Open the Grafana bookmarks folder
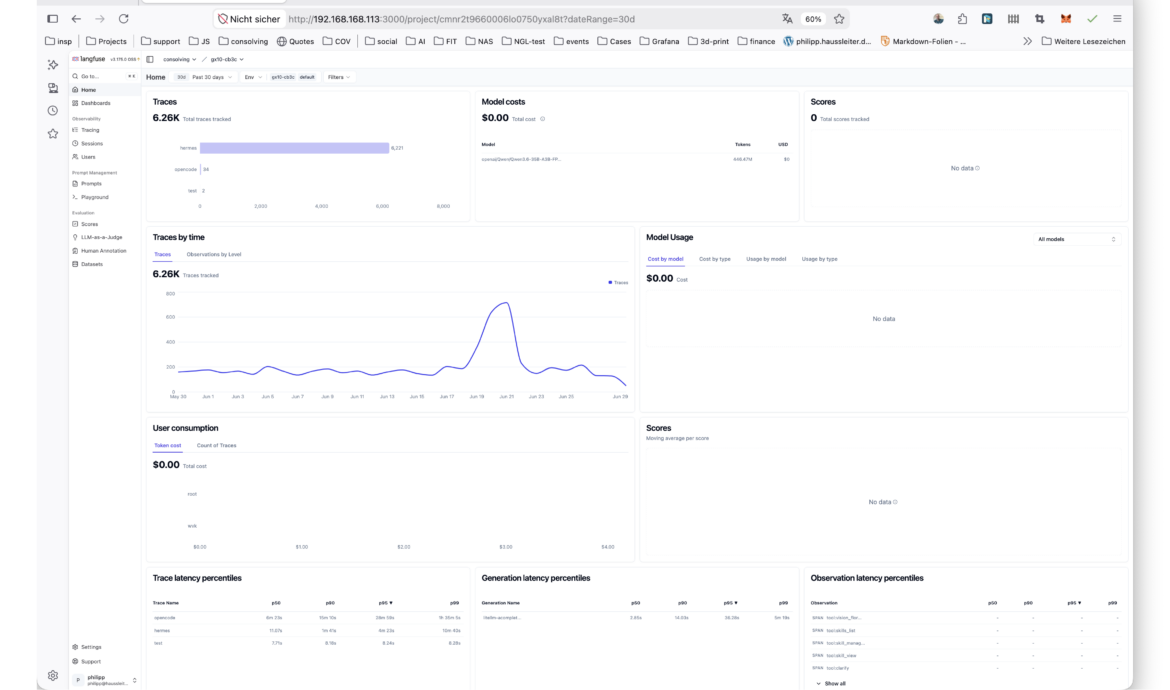Viewport: 1170px width, 690px height. [659, 41]
